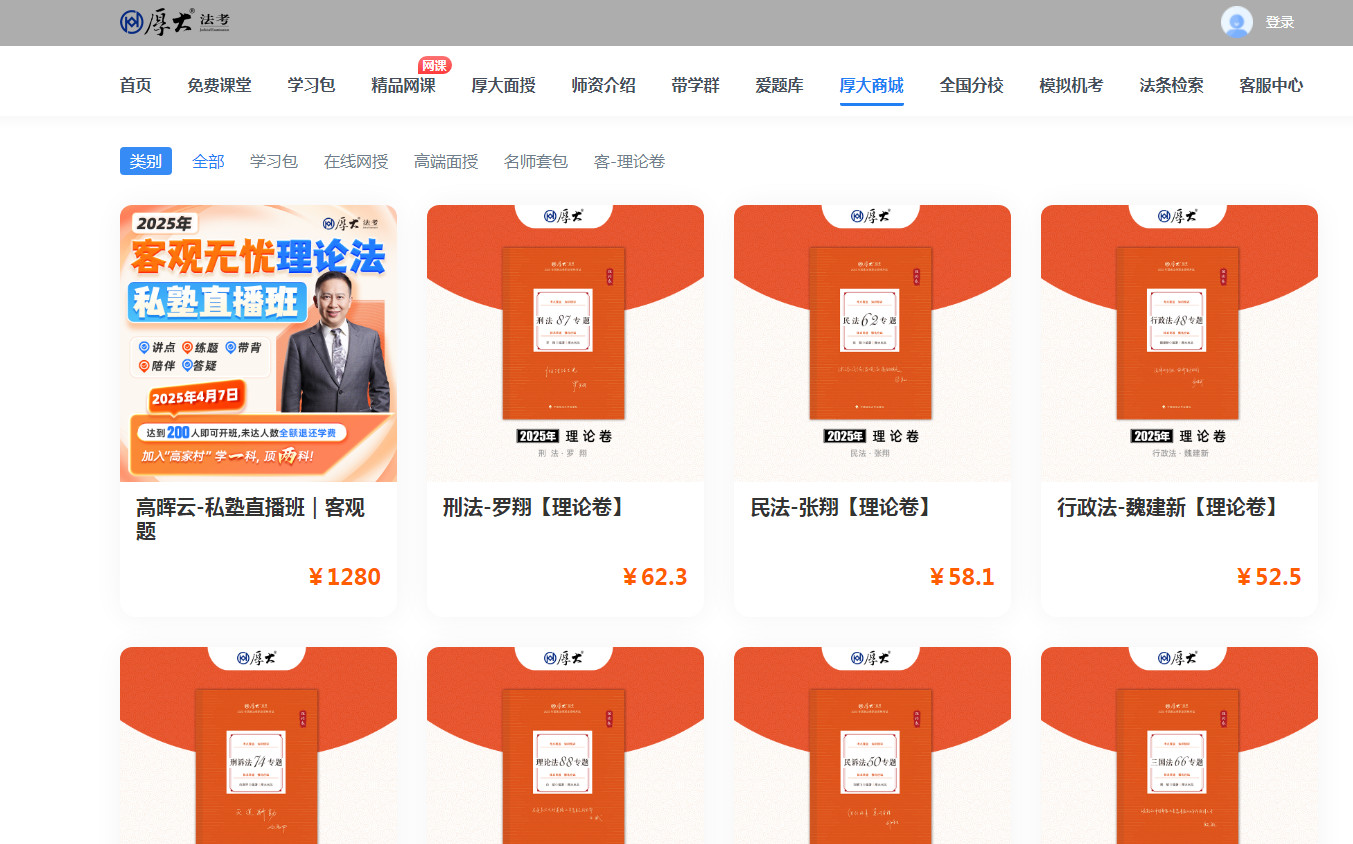Open the 民诉法 50专题 book cover

coord(871,766)
